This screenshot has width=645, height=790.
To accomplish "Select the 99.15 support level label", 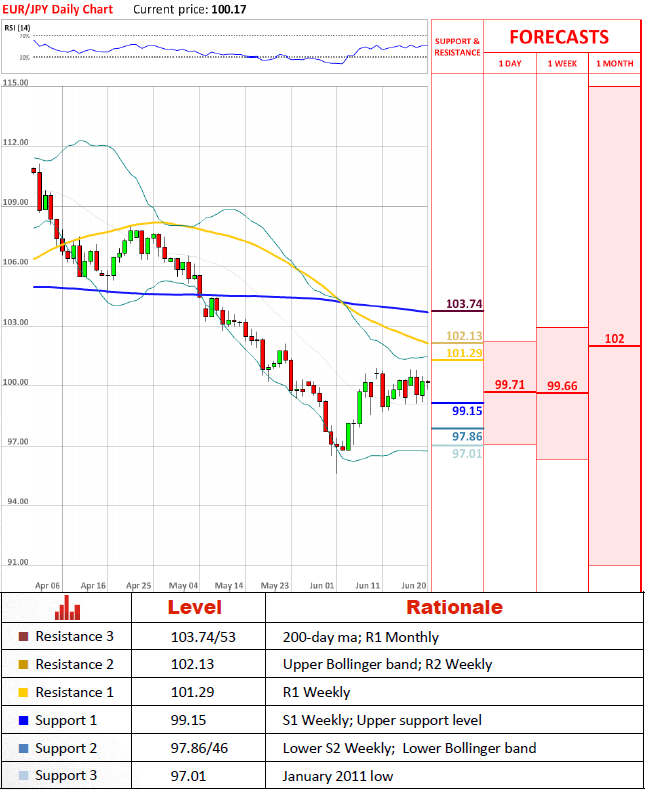I will pyautogui.click(x=467, y=411).
